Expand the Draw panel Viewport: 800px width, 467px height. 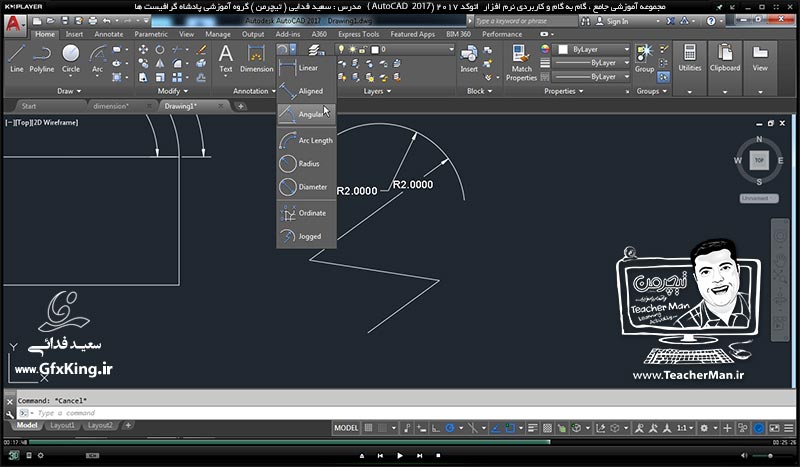tap(69, 91)
